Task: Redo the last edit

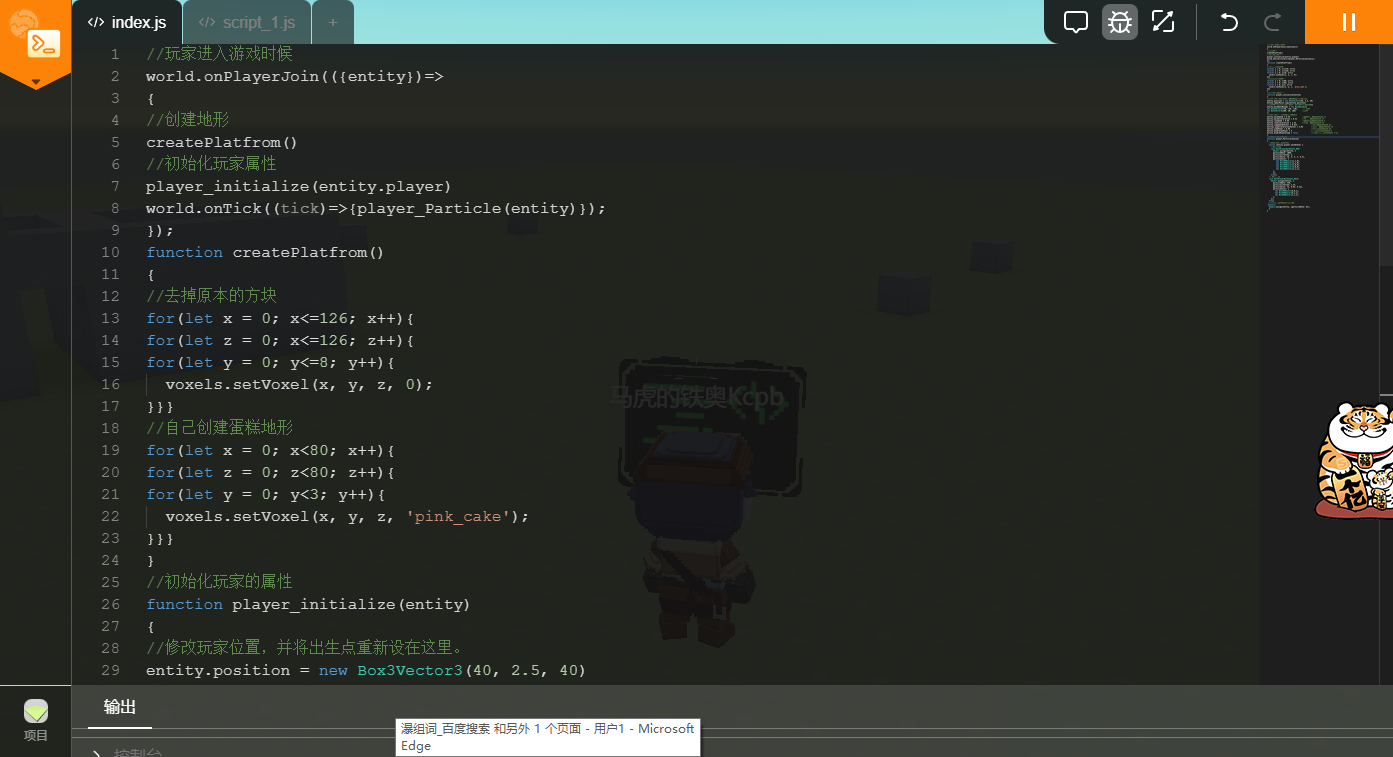Action: 1273,22
